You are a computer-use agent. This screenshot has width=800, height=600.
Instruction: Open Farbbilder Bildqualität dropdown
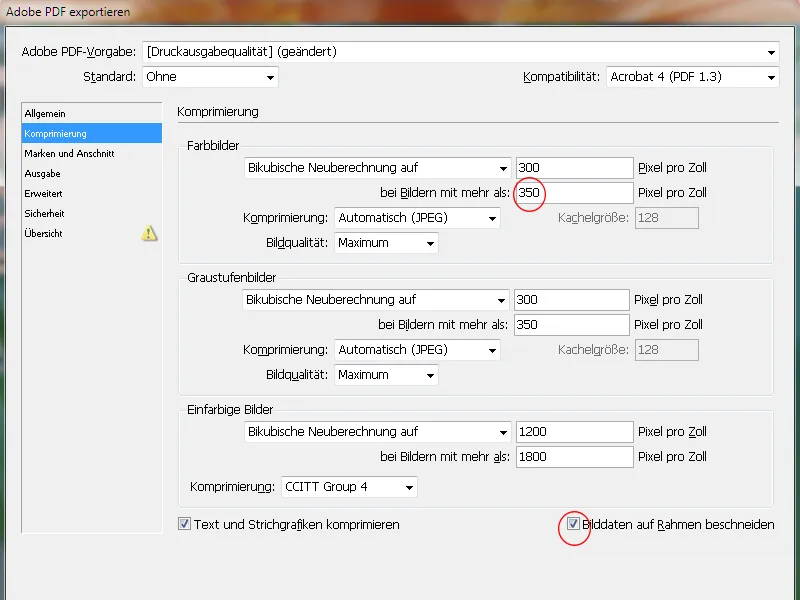(x=386, y=243)
